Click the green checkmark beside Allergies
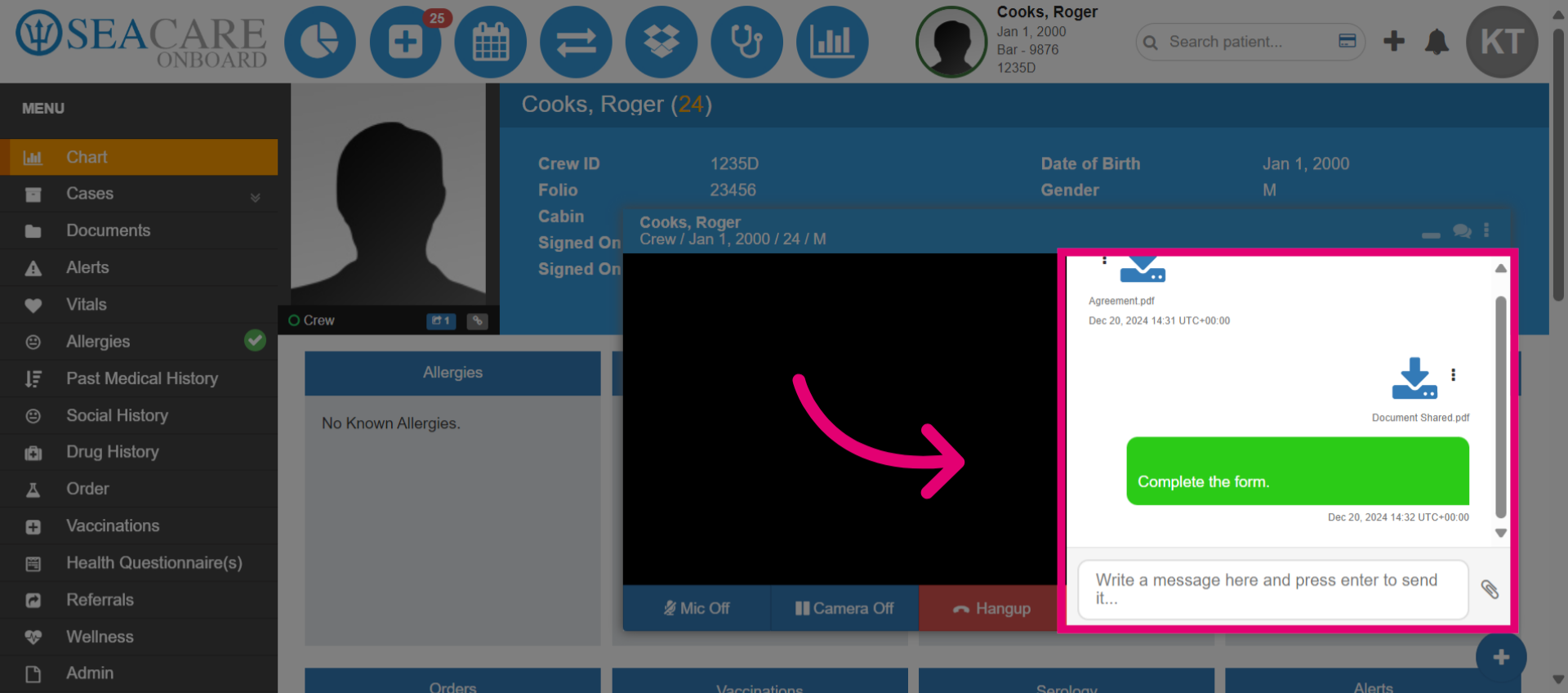 click(255, 340)
